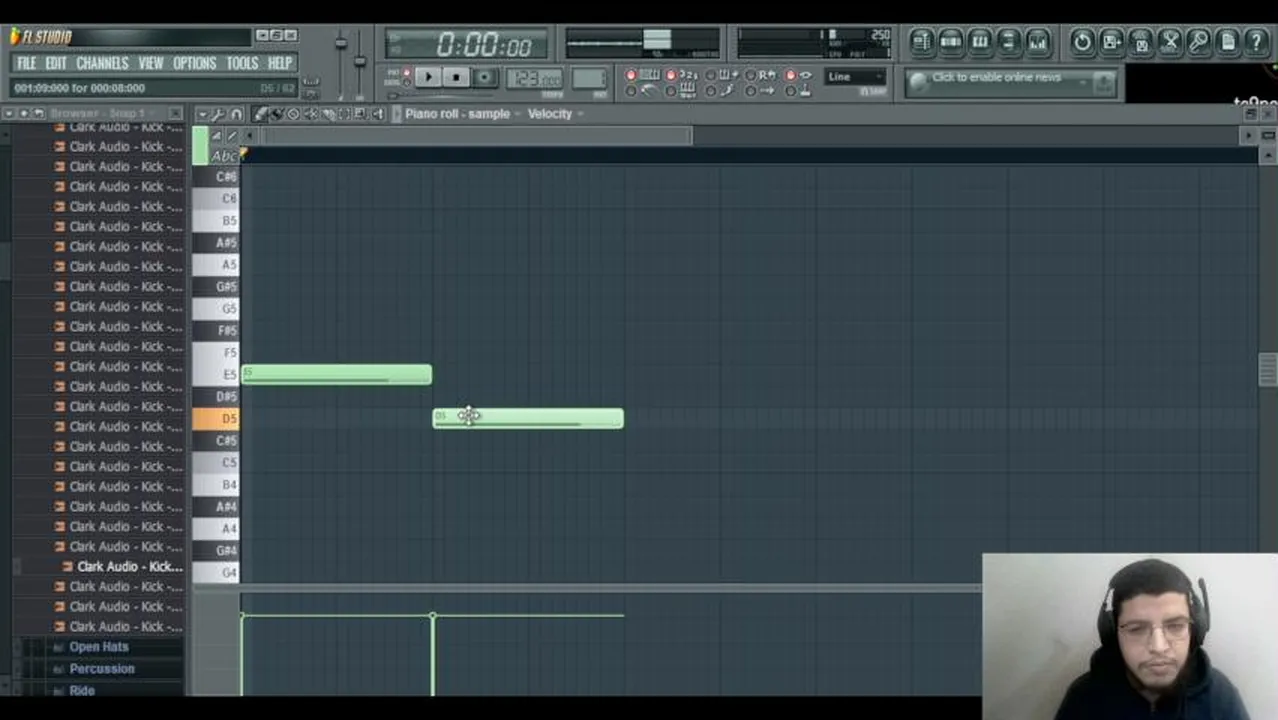Click the tempo 123 field

pyautogui.click(x=533, y=77)
